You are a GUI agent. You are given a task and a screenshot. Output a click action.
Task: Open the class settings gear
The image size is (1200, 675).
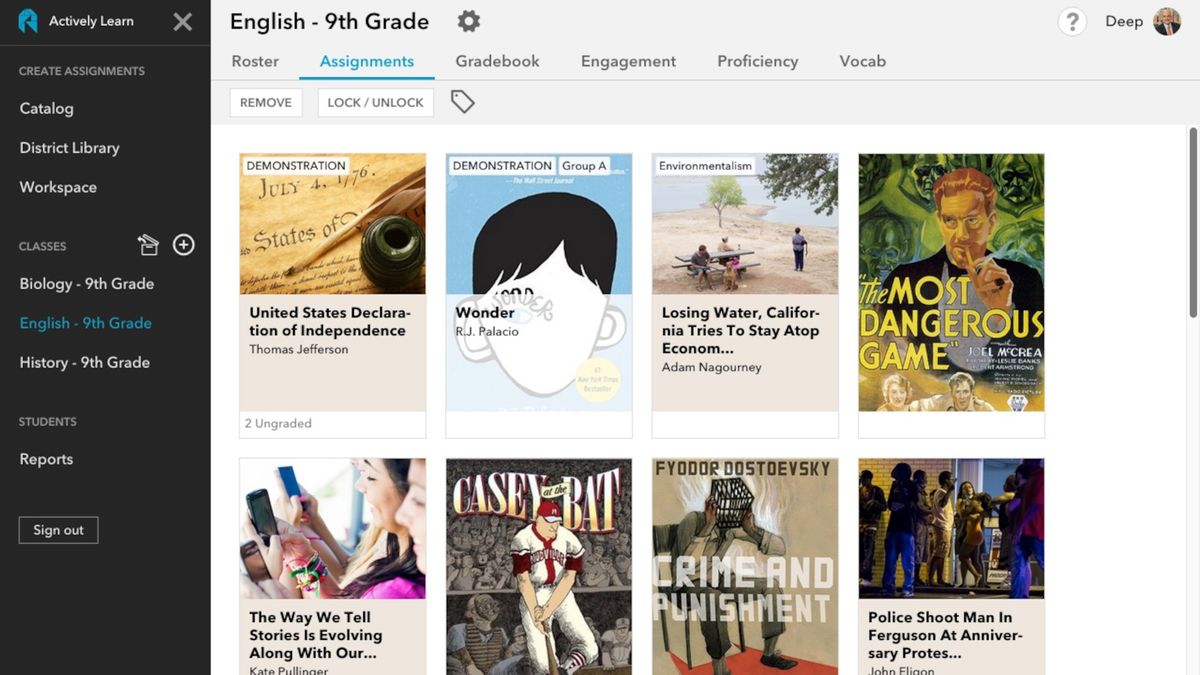click(468, 20)
